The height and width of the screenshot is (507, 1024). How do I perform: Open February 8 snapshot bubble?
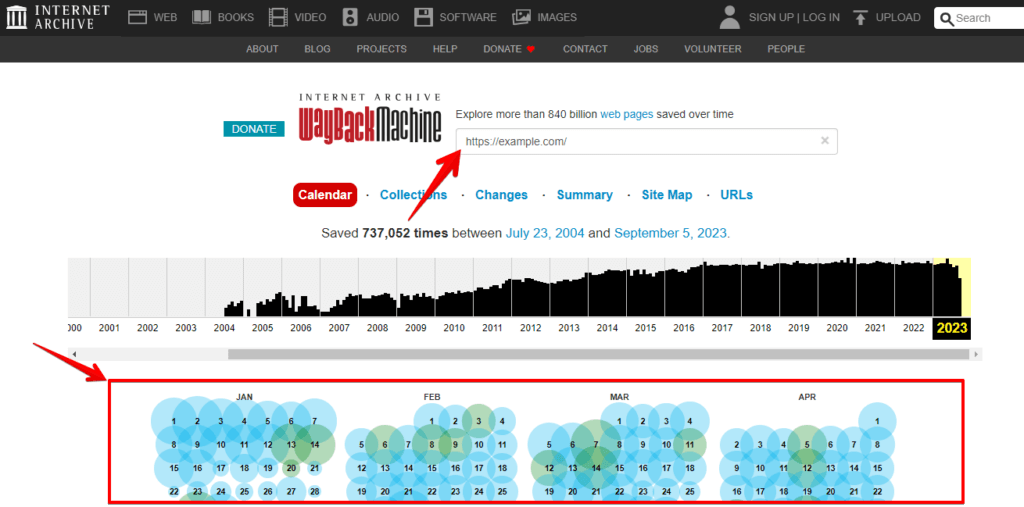(x=432, y=445)
